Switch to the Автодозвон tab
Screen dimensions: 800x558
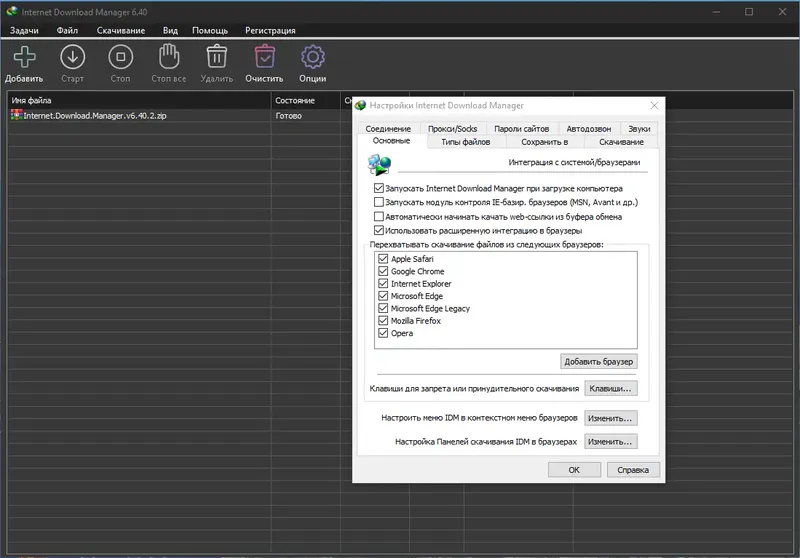[589, 129]
